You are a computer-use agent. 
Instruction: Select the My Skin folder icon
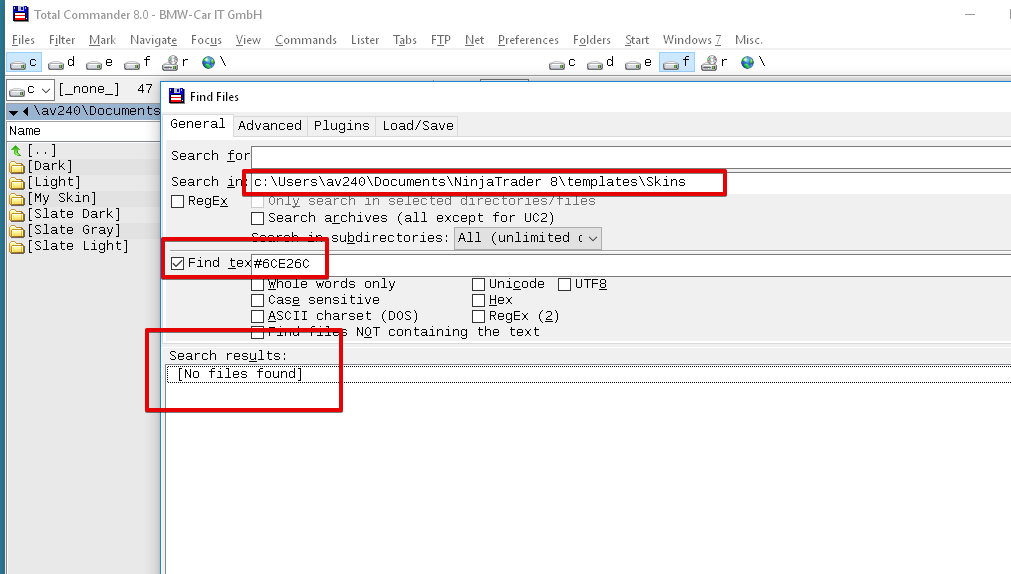[17, 199]
